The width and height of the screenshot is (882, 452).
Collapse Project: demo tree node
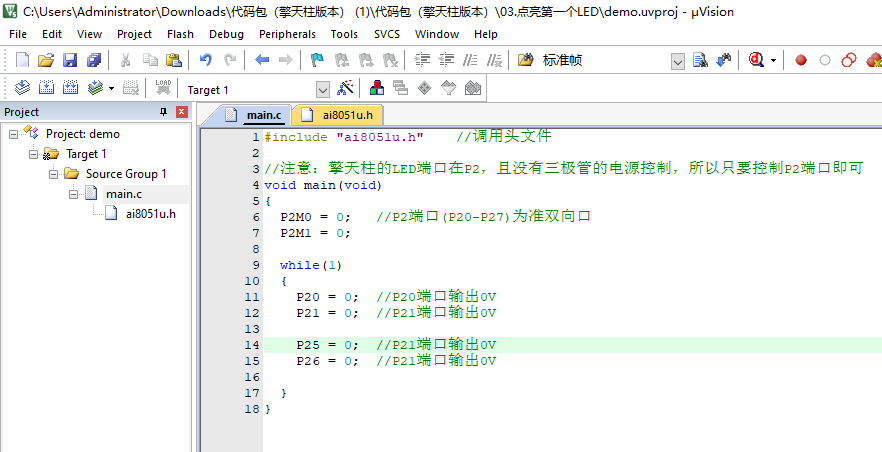click(x=14, y=134)
